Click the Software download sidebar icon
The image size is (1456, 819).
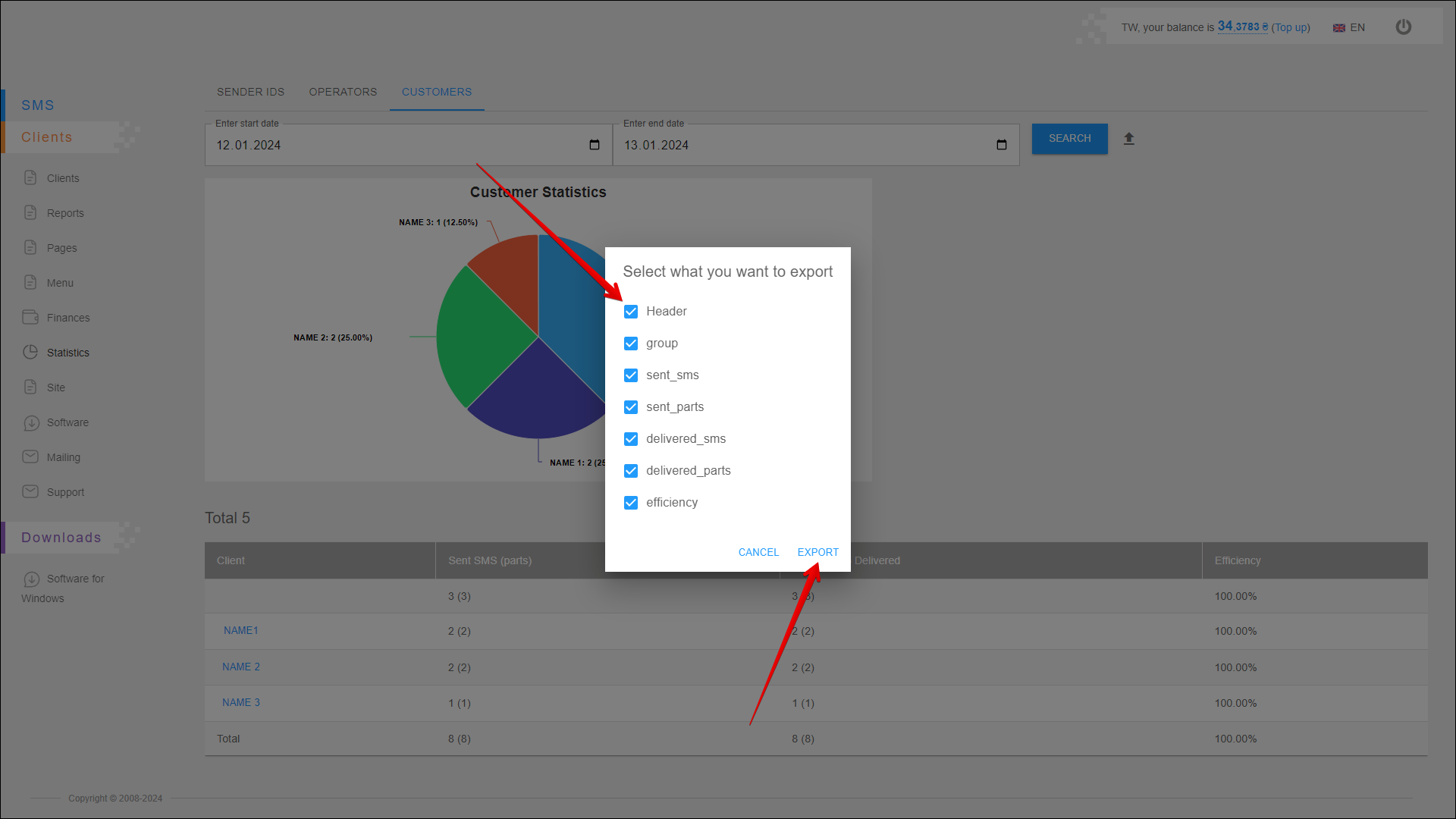click(x=30, y=422)
